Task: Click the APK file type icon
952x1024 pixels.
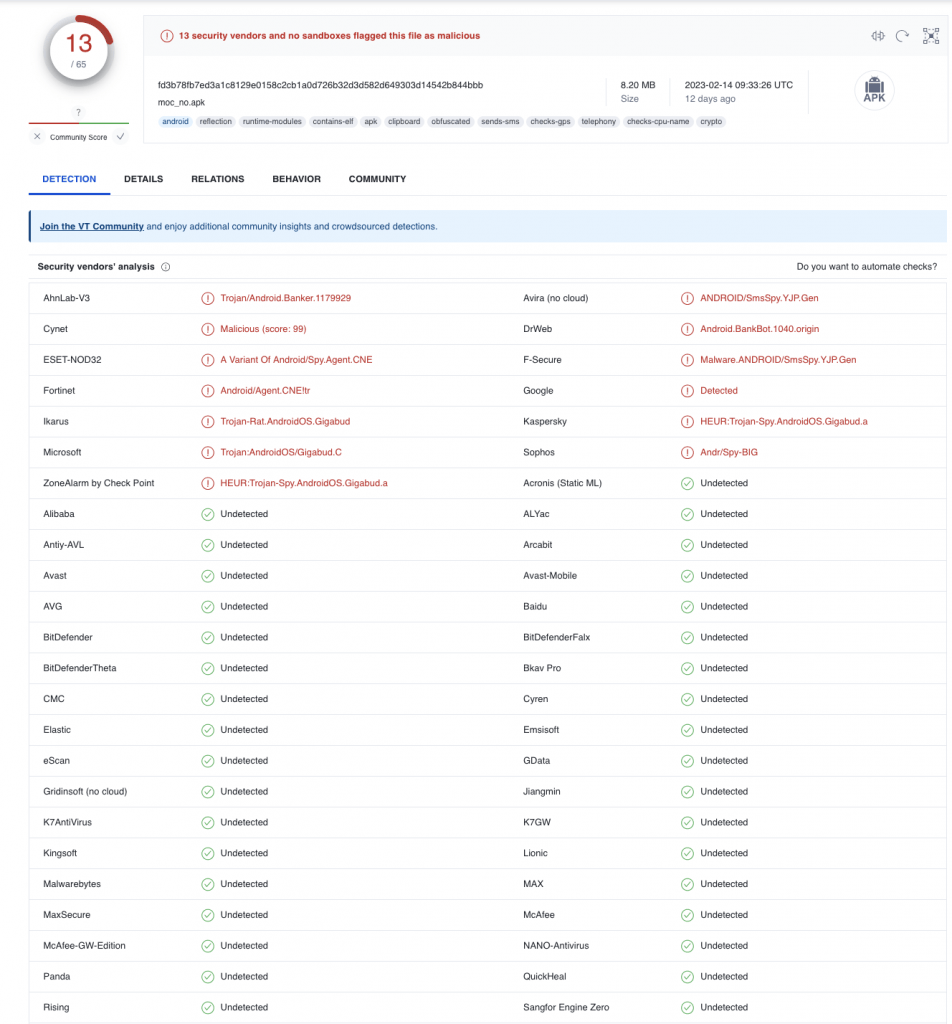Action: tap(874, 90)
